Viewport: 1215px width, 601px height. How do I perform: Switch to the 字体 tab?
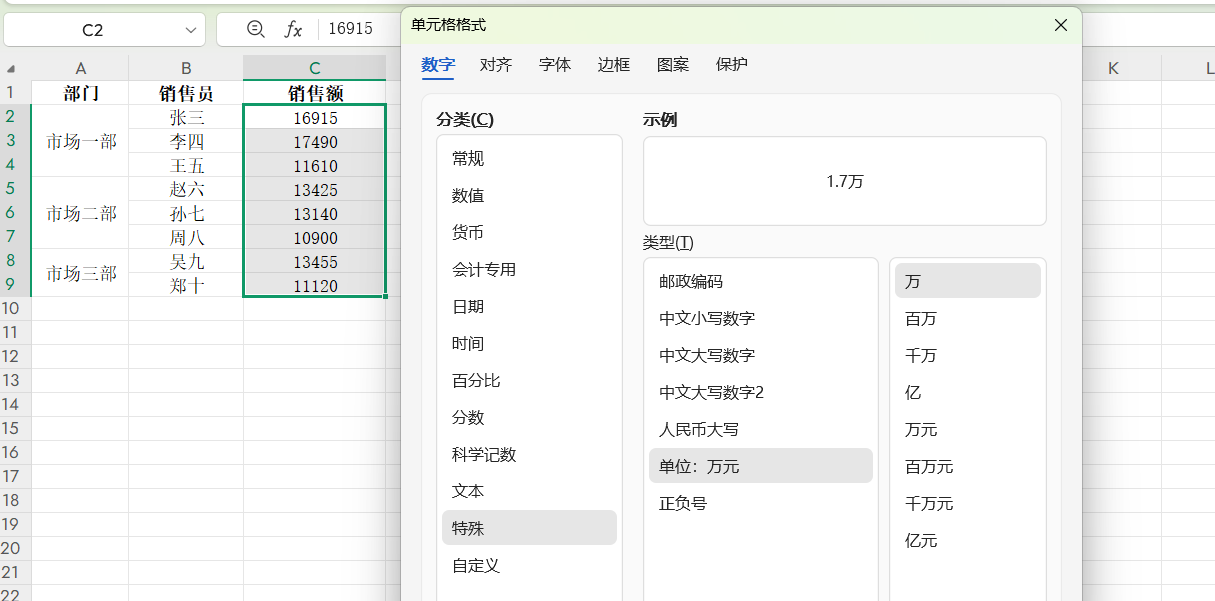click(555, 64)
